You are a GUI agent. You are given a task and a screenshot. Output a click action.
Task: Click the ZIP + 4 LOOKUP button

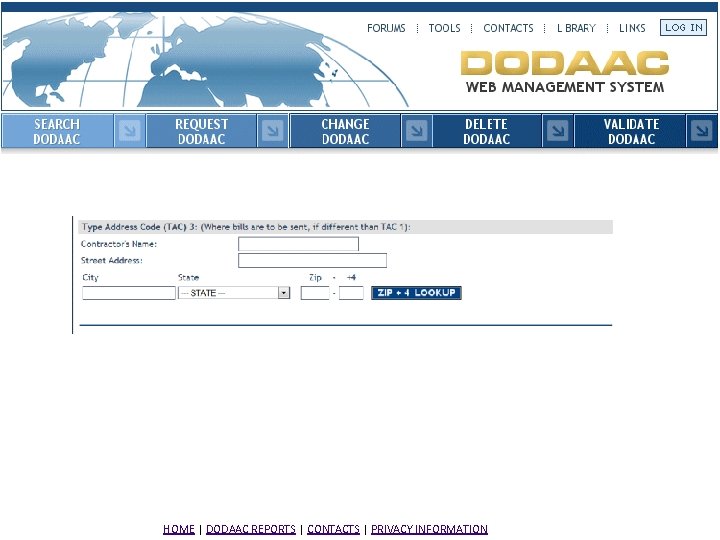click(x=416, y=292)
